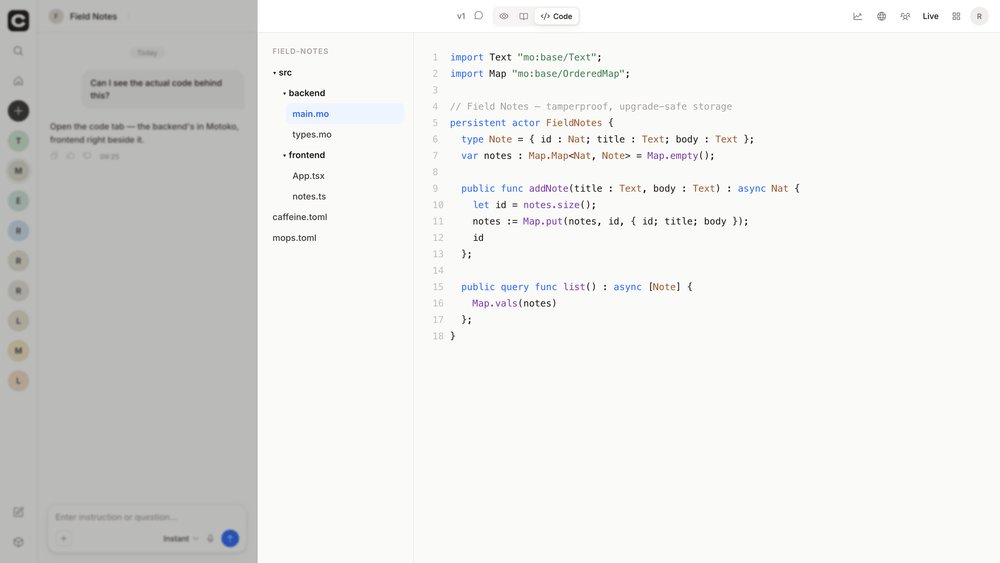The width and height of the screenshot is (1000, 563).
Task: Click the 'persistent actor FieldNotes' code line
Action: [x=532, y=122]
